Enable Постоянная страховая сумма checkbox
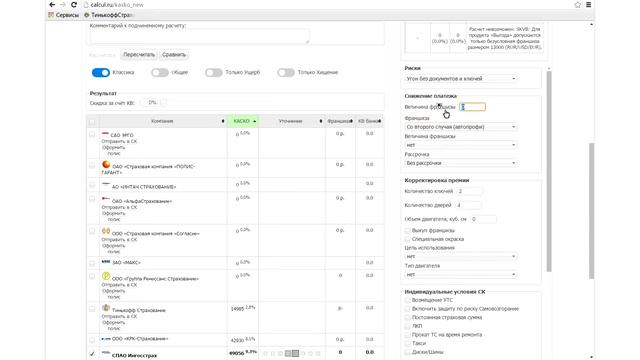Viewport: 640px width, 360px height. [407, 317]
